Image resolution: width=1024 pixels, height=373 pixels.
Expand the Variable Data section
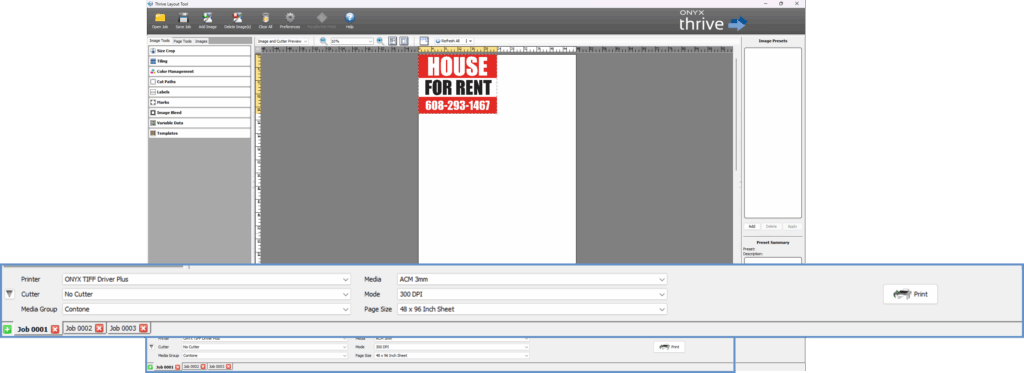coord(199,123)
